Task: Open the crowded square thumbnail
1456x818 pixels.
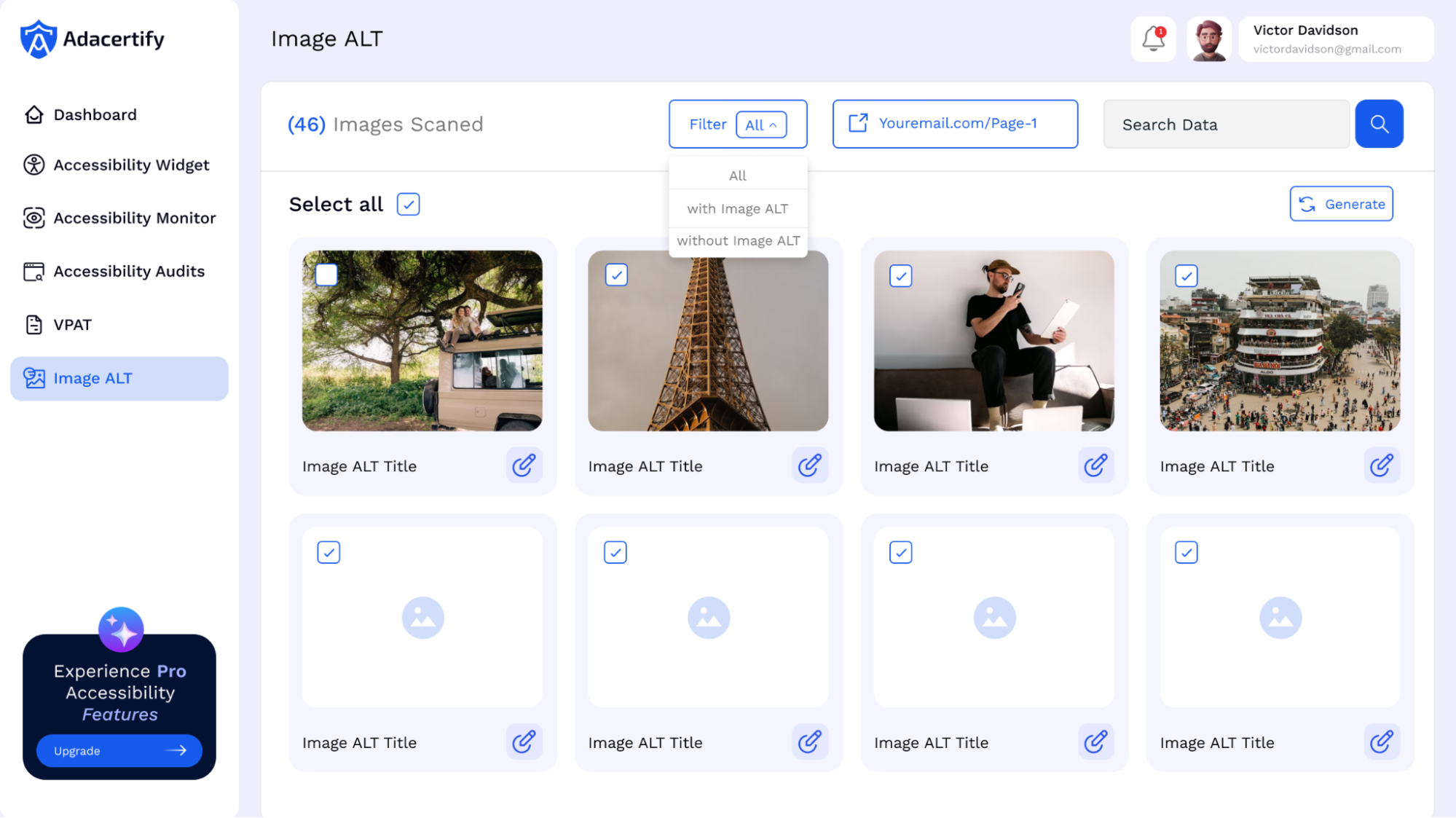Action: point(1280,341)
